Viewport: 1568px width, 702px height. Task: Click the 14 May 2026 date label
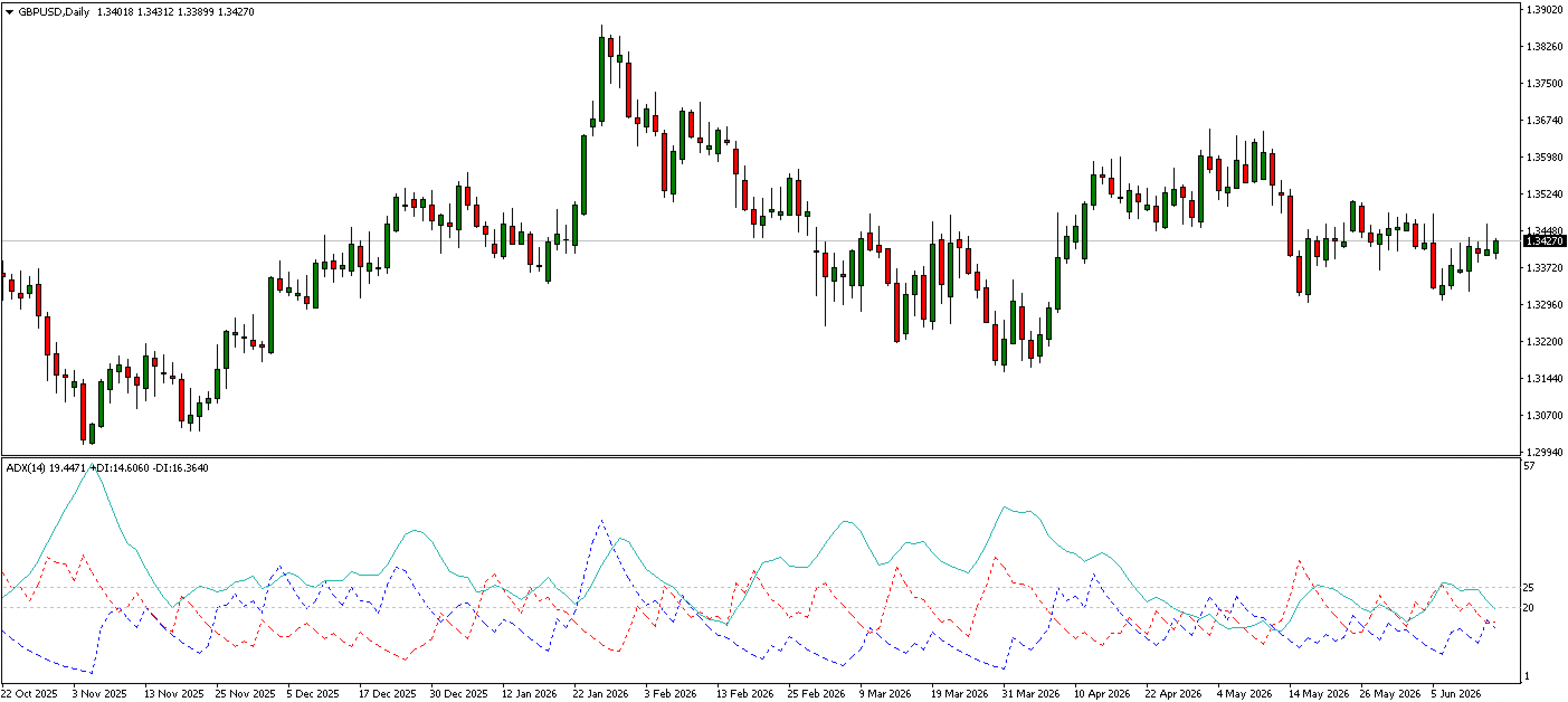point(1318,694)
